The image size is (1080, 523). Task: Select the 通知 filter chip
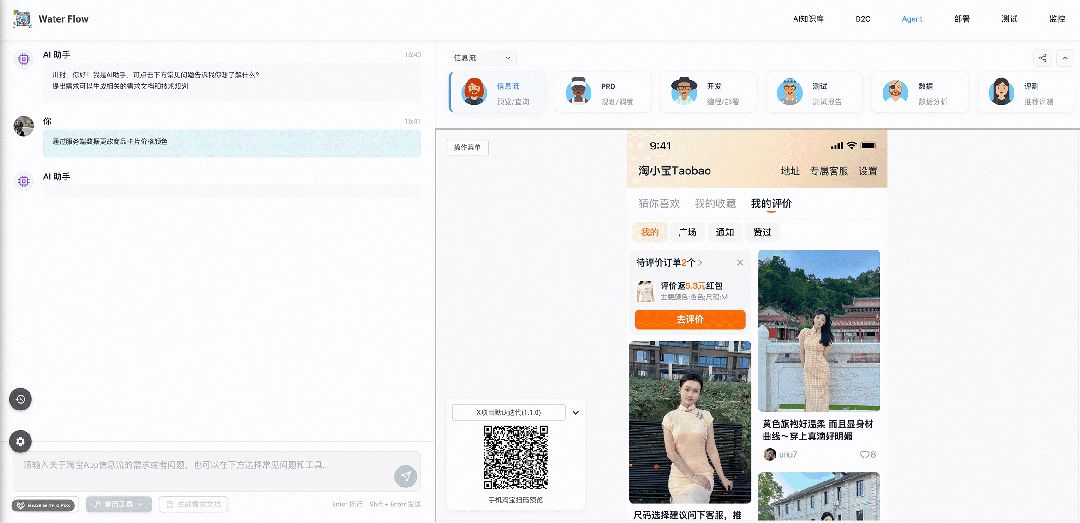pyautogui.click(x=725, y=232)
